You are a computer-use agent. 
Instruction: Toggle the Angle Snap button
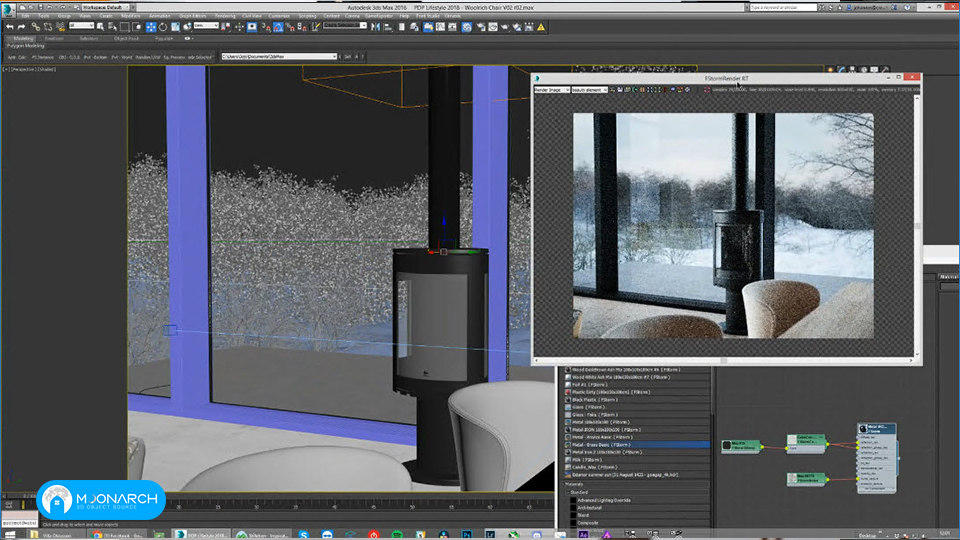[x=278, y=27]
